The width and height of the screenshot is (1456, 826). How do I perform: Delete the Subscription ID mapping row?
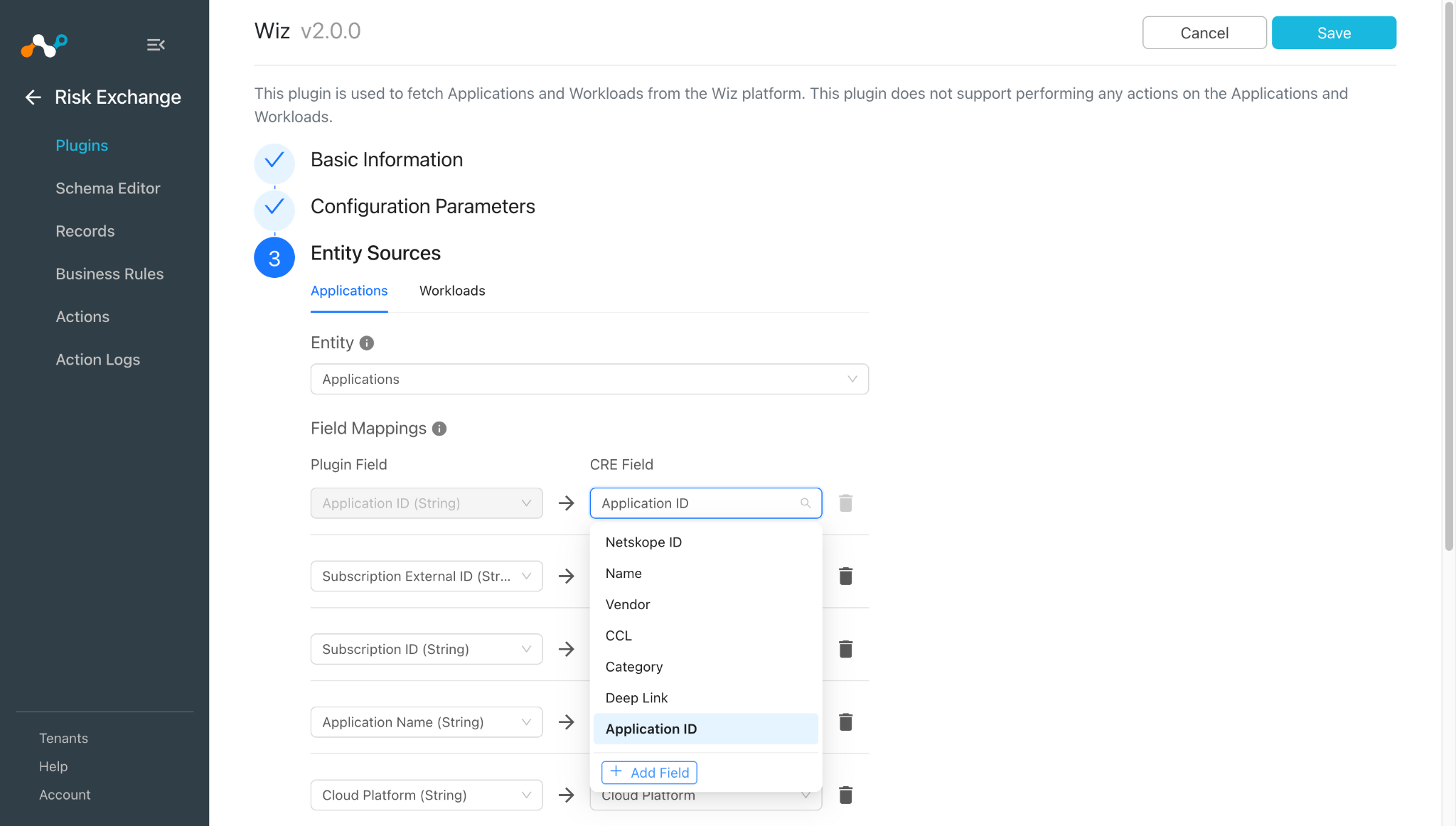[x=845, y=649]
